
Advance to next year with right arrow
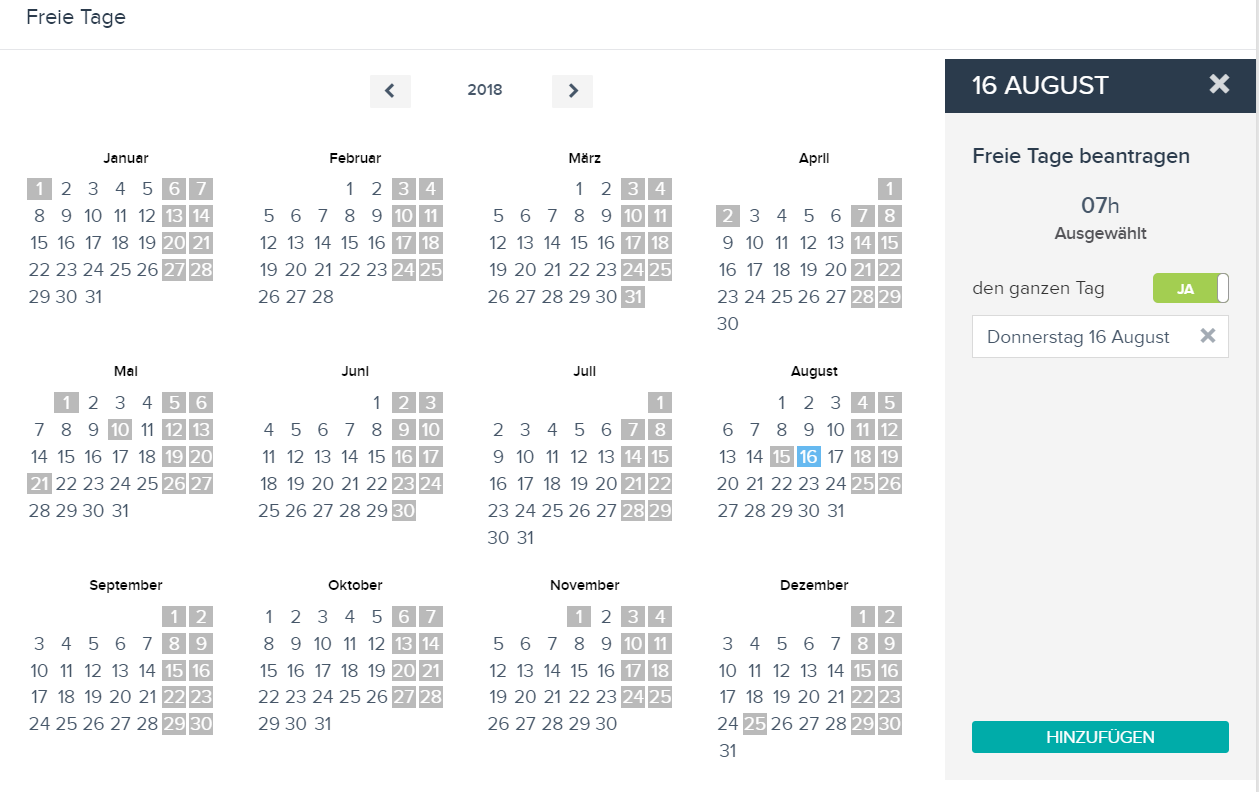coord(572,91)
